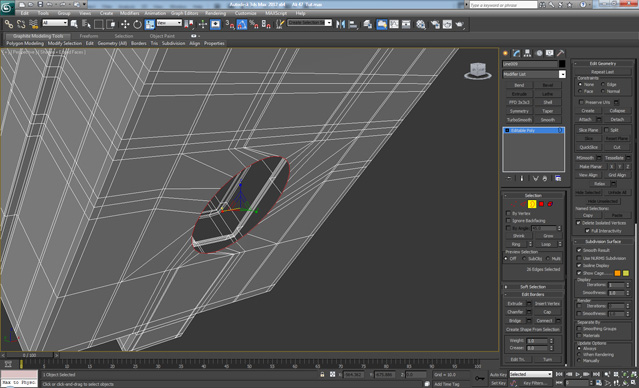Collapse the Edit Geometry rollout
639x388 pixels.
click(603, 64)
